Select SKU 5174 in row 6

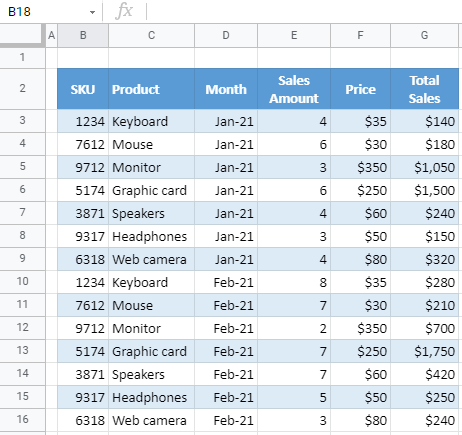click(83, 190)
